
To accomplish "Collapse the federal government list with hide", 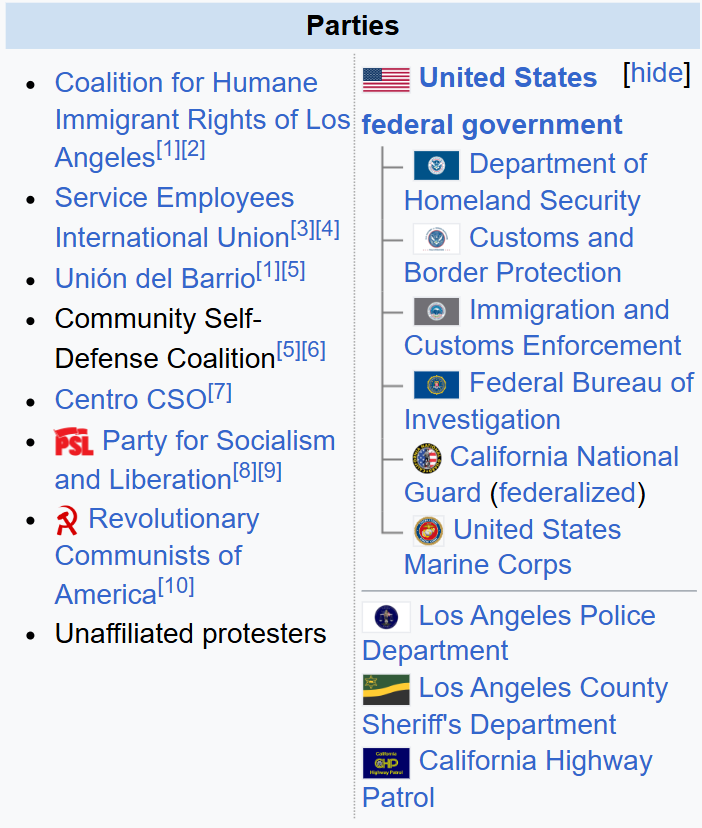I will point(657,73).
